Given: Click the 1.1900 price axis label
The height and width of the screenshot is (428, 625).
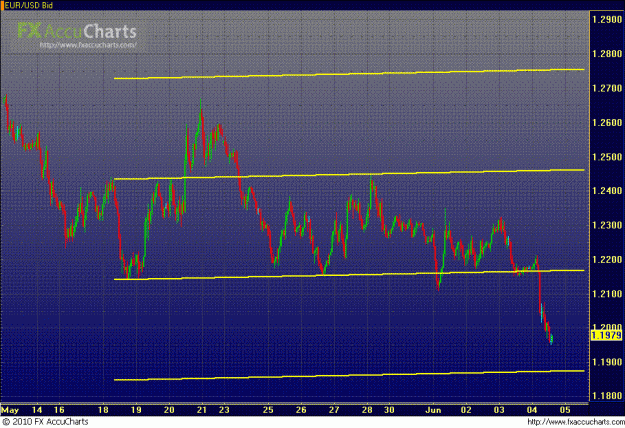Looking at the screenshot, I should tap(607, 362).
